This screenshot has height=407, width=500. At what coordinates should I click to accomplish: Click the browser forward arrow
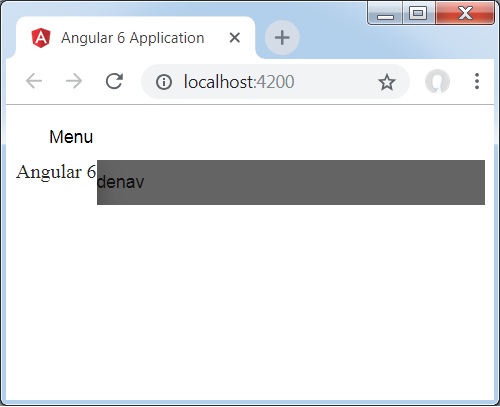74,81
